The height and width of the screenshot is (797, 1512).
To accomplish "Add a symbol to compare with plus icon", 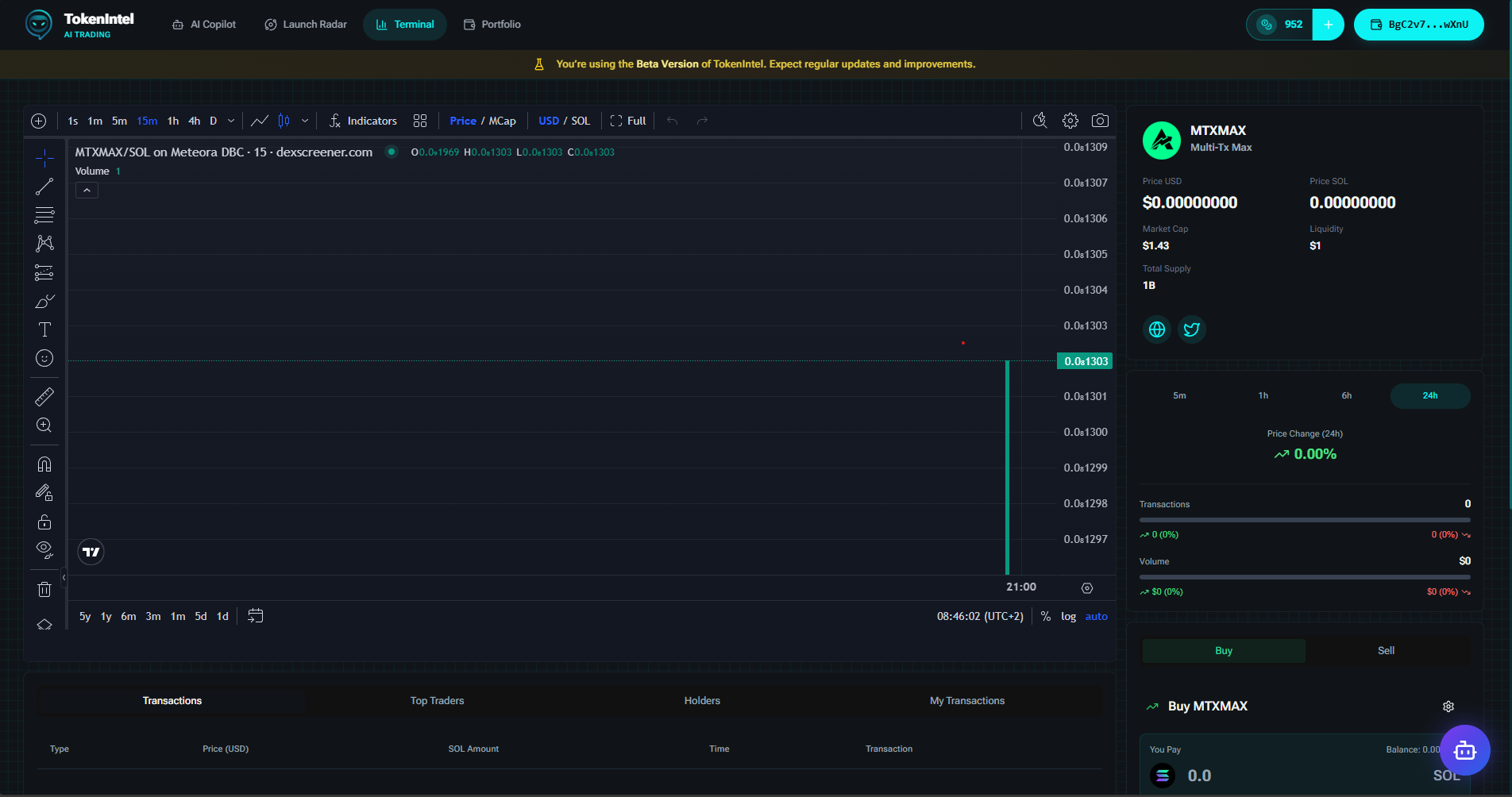I will pos(38,121).
